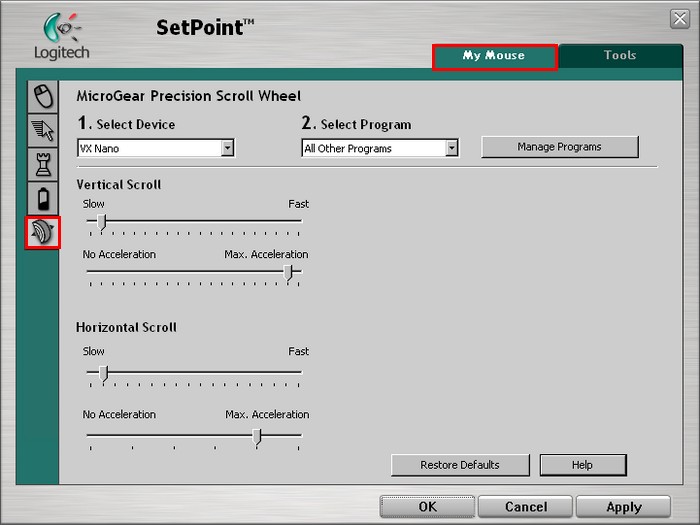The width and height of the screenshot is (700, 525).
Task: Open the game settings chess rook icon
Action: pos(43,165)
